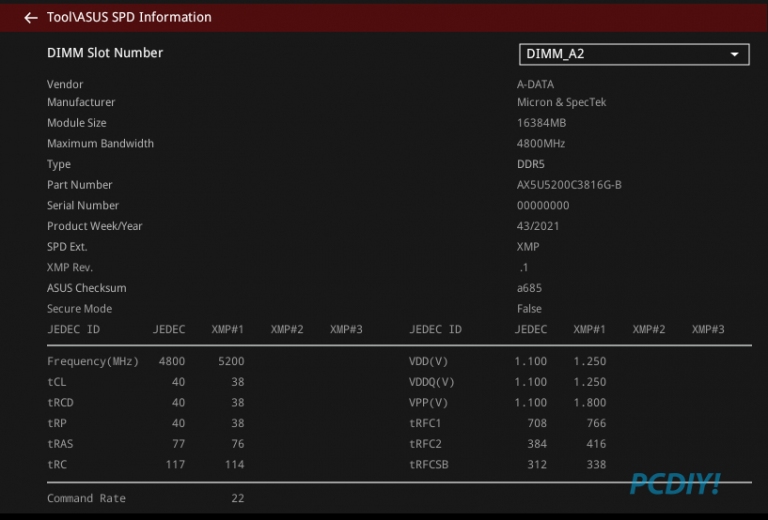
Task: Click the Vendor value A-DATA
Action: pyautogui.click(x=535, y=84)
